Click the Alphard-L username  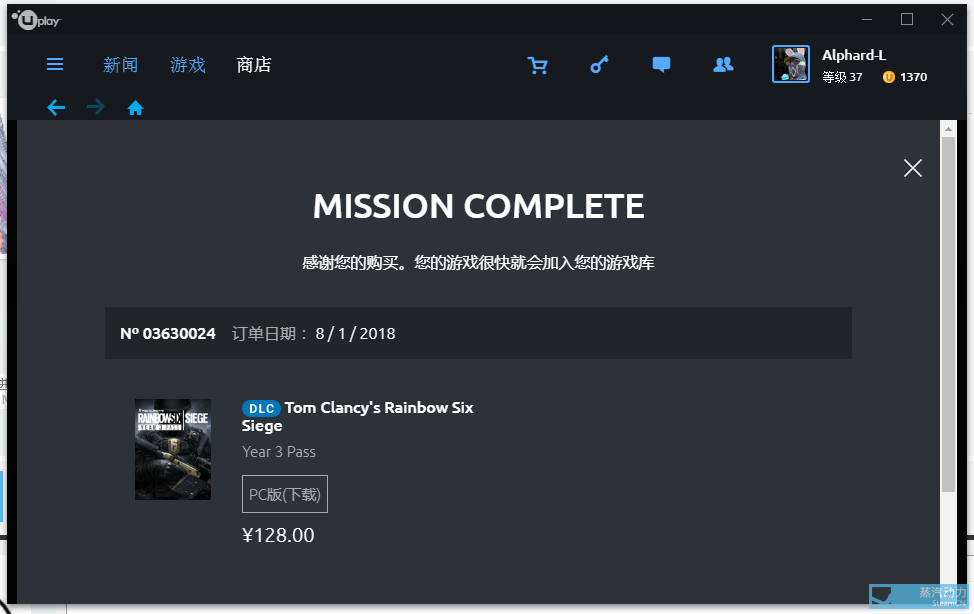pyautogui.click(x=853, y=55)
